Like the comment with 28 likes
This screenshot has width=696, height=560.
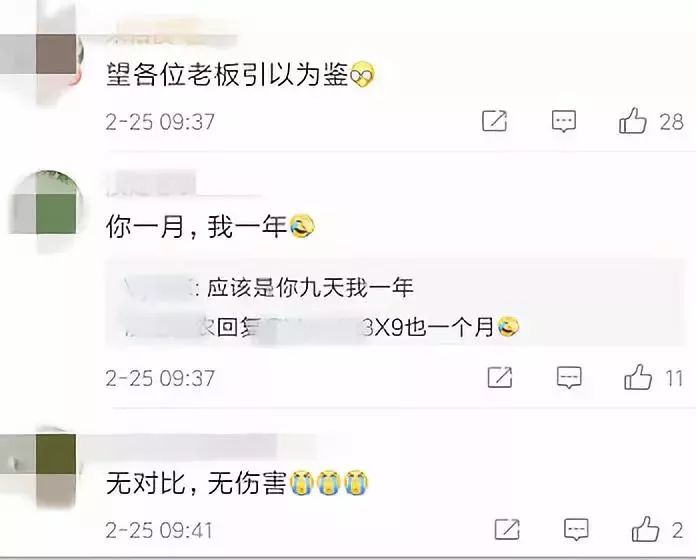(x=633, y=121)
